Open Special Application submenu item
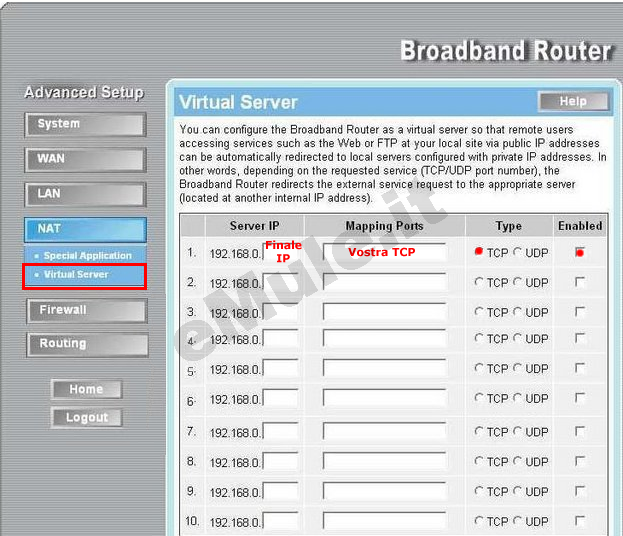623x536 pixels. (87, 256)
